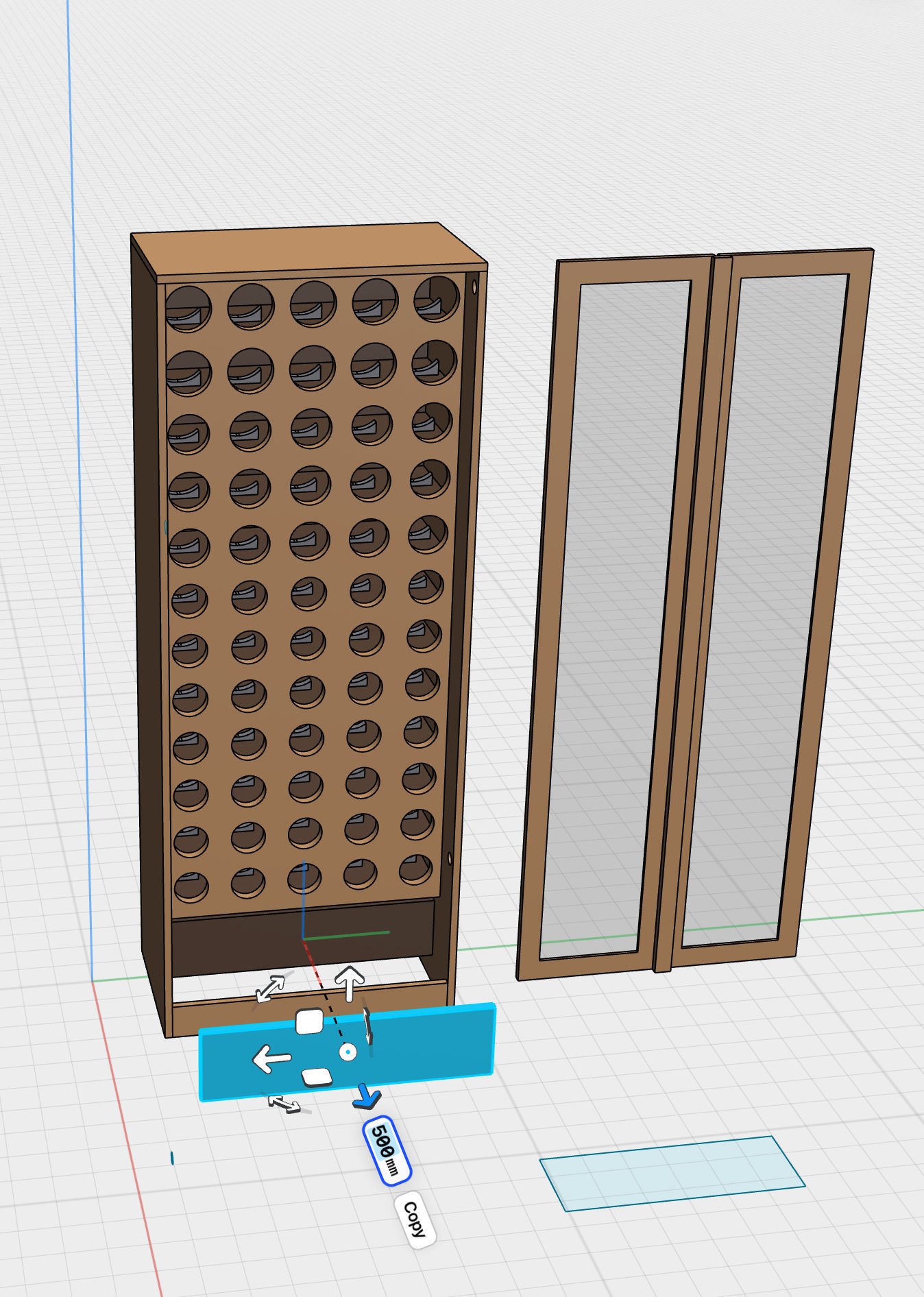
Task: Click the flat white plane handle
Action: pyautogui.click(x=317, y=1077)
